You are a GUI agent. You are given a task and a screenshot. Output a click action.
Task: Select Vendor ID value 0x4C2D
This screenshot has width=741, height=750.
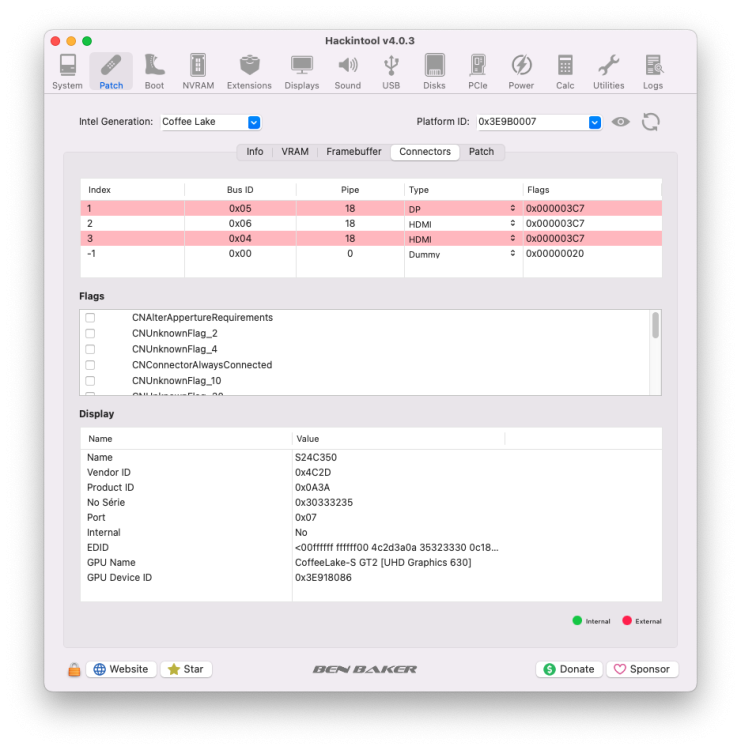(x=313, y=473)
